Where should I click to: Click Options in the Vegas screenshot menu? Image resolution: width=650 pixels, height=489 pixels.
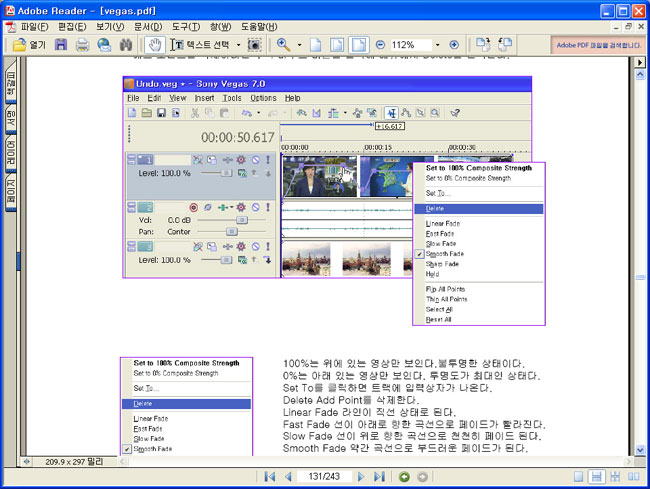coord(263,98)
